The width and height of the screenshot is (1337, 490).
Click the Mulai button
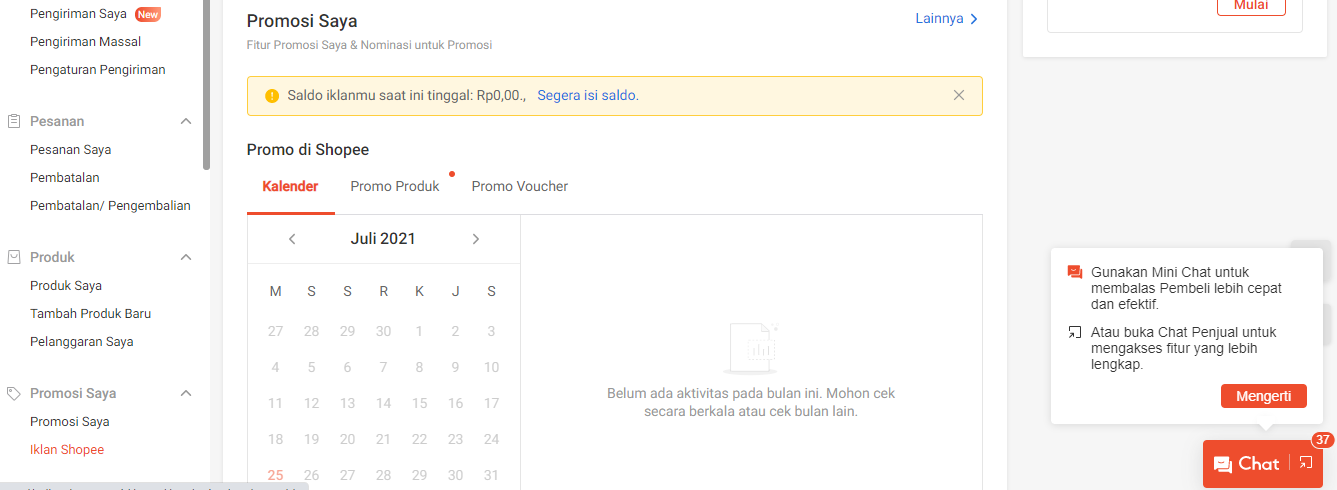click(1251, 6)
